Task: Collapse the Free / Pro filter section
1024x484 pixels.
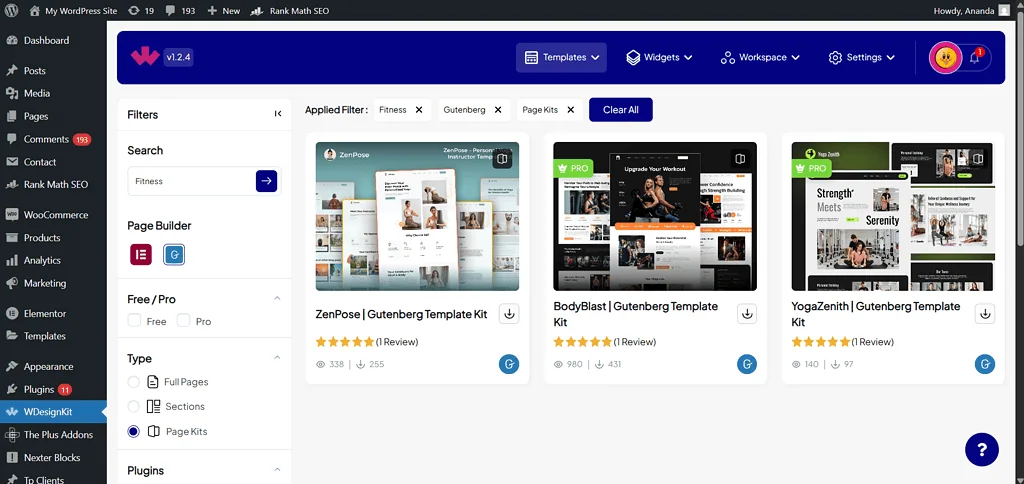Action: [x=277, y=299]
